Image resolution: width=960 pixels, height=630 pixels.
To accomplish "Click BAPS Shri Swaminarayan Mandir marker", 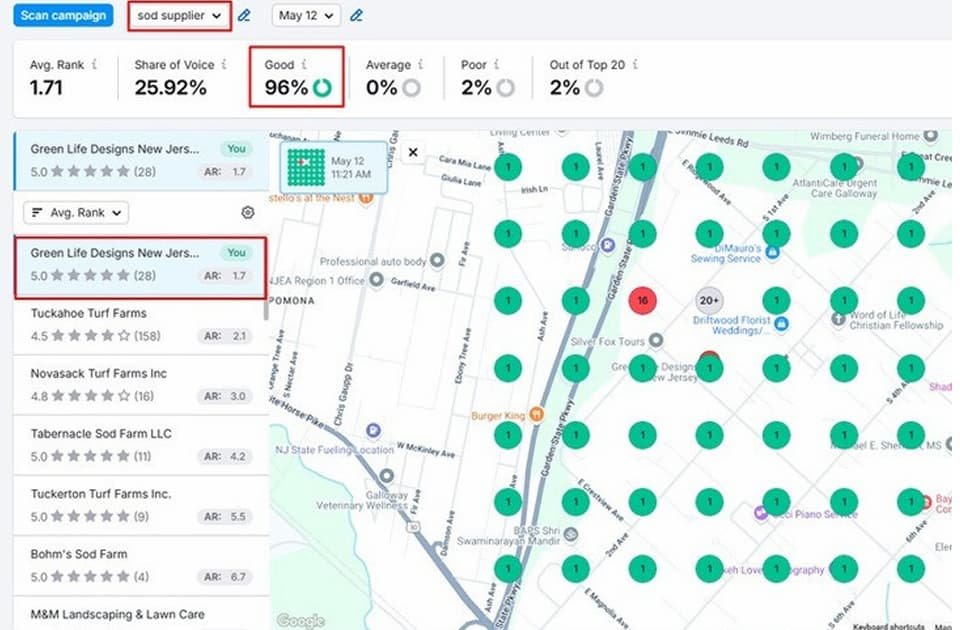I will (x=571, y=534).
